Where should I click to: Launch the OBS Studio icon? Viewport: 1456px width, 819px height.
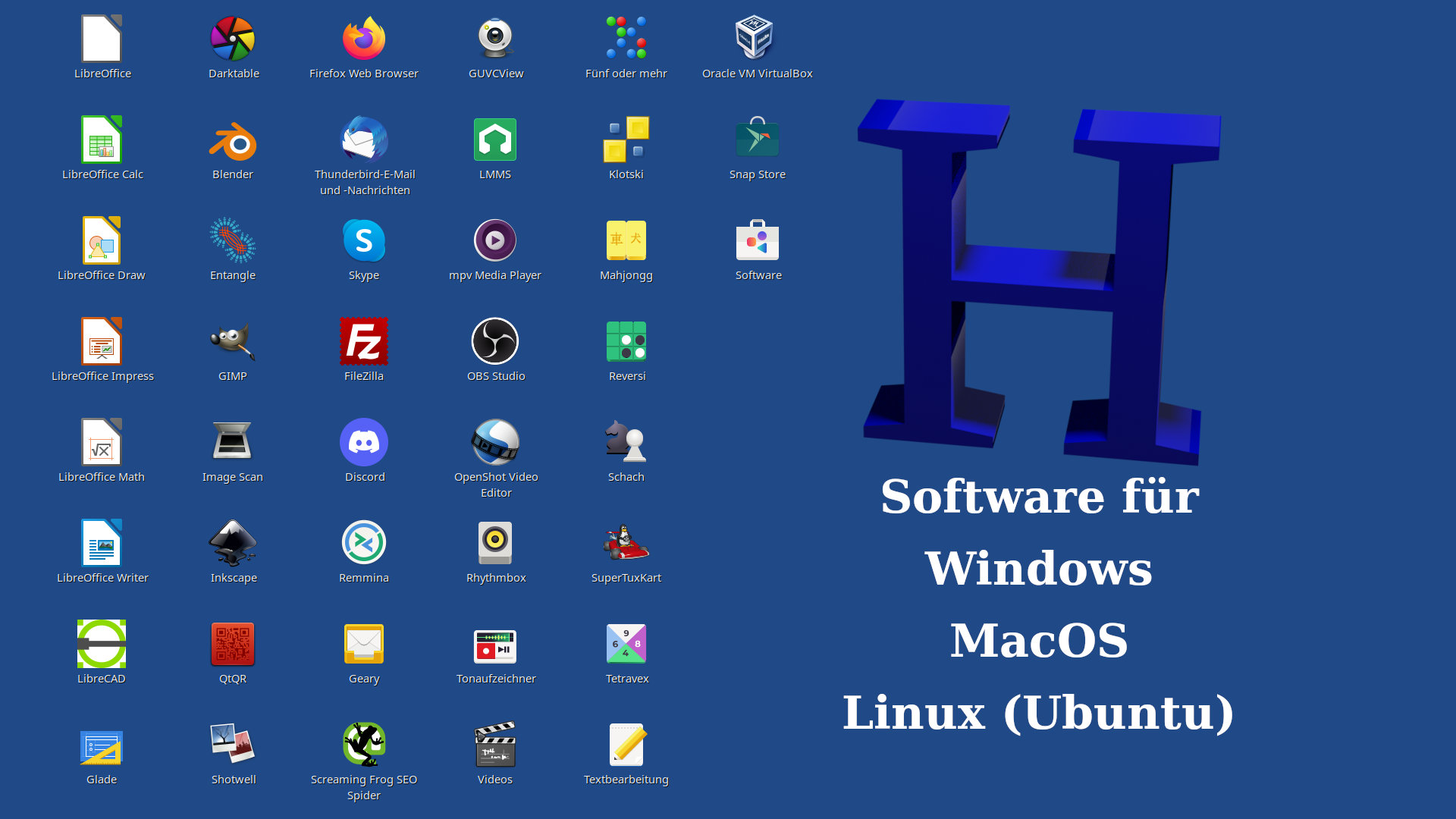495,341
